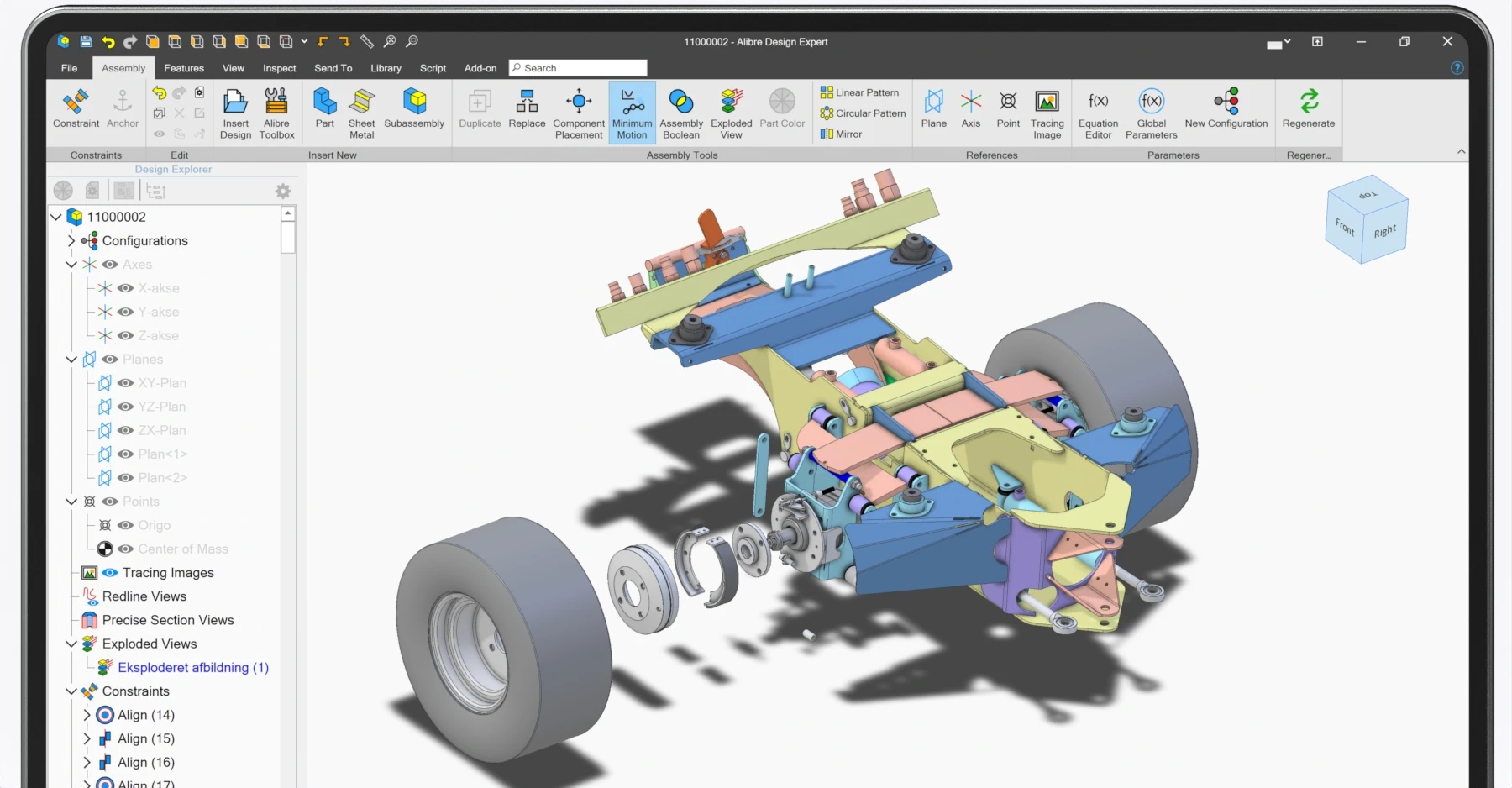Toggle visibility of Axes
Screen dimensions: 1512x788
pos(110,265)
